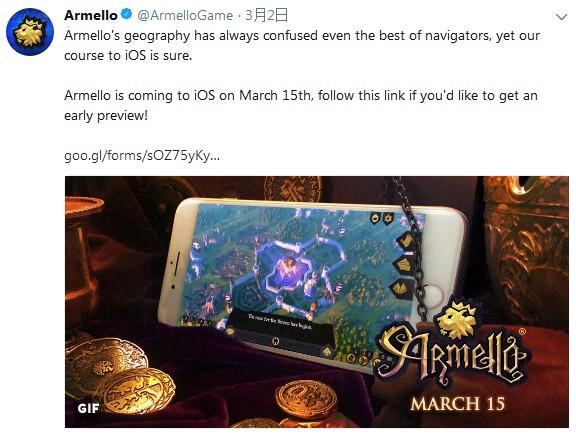Open the goo.gl/forms preview signup link
Viewport: 576px width, 436px height.
click(x=142, y=155)
